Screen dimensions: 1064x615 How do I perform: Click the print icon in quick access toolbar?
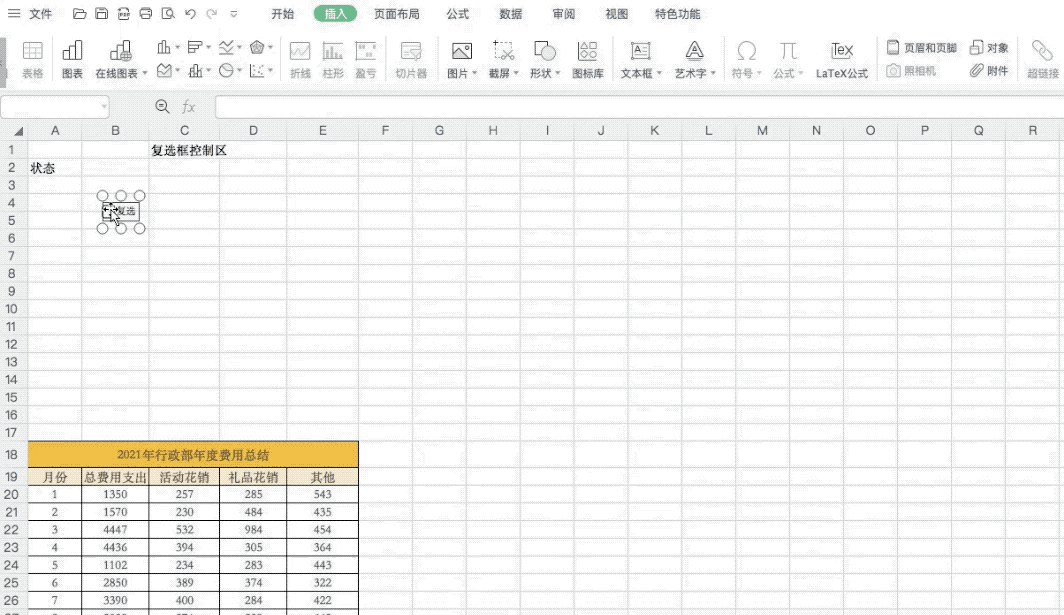pyautogui.click(x=146, y=14)
